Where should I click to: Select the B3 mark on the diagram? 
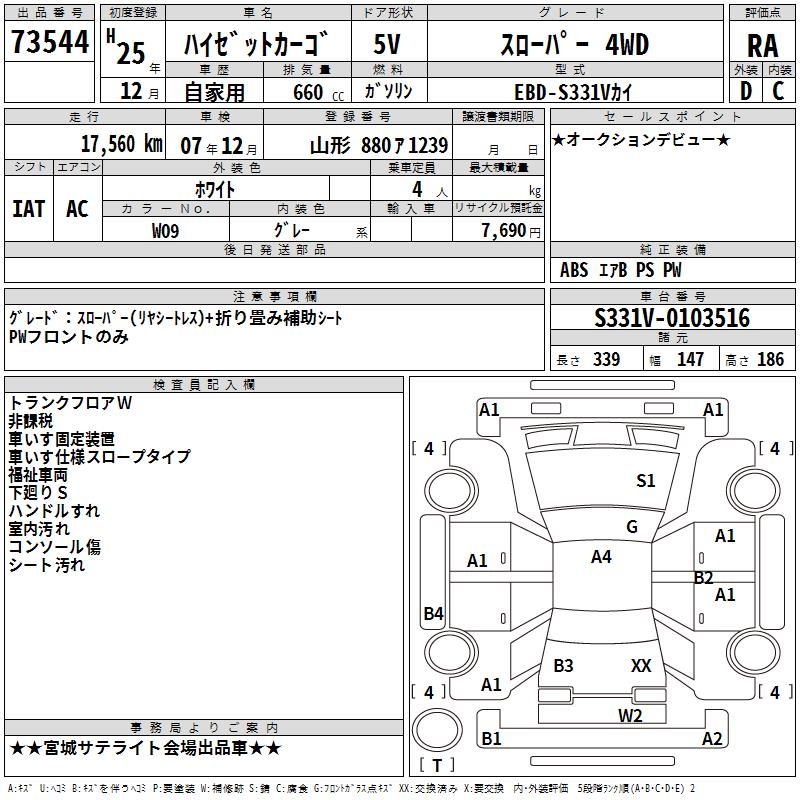point(563,665)
